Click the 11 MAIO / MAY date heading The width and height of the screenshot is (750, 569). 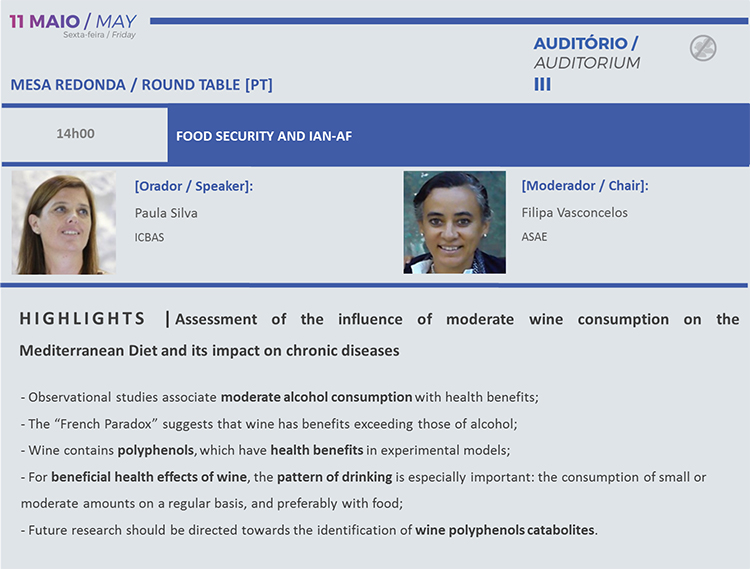pos(73,22)
